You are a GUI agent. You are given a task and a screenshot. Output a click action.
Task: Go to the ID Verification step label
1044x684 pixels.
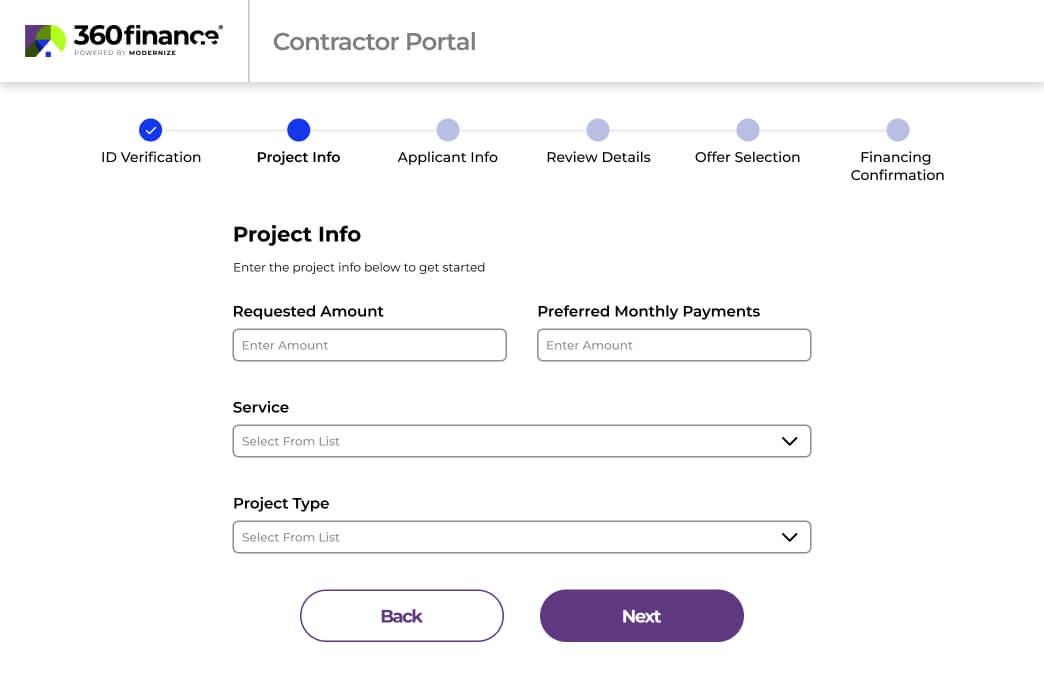[x=151, y=157]
